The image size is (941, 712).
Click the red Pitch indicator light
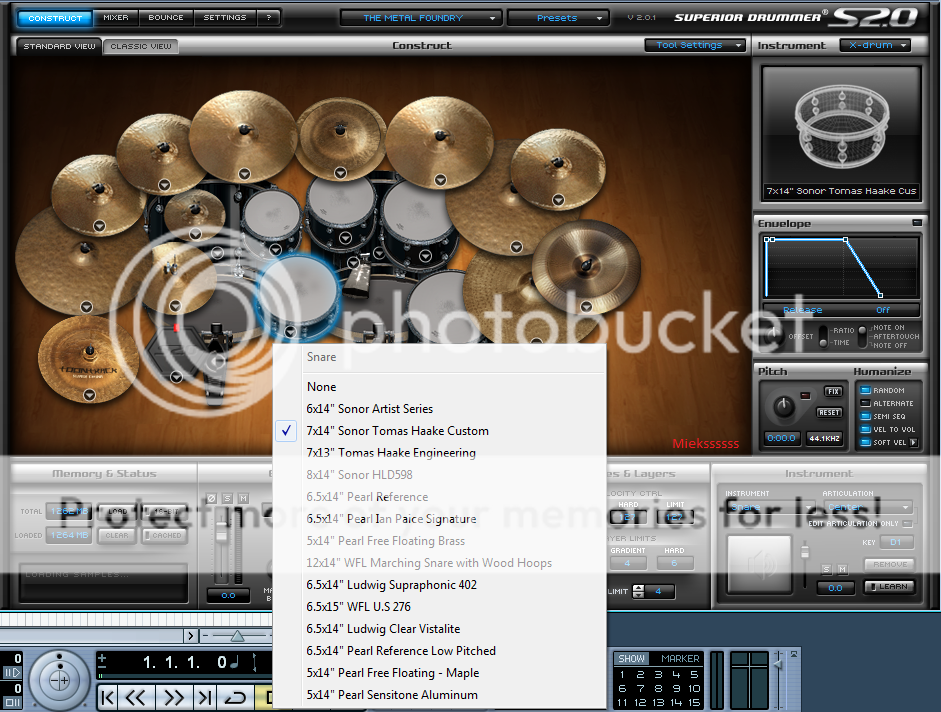(805, 396)
